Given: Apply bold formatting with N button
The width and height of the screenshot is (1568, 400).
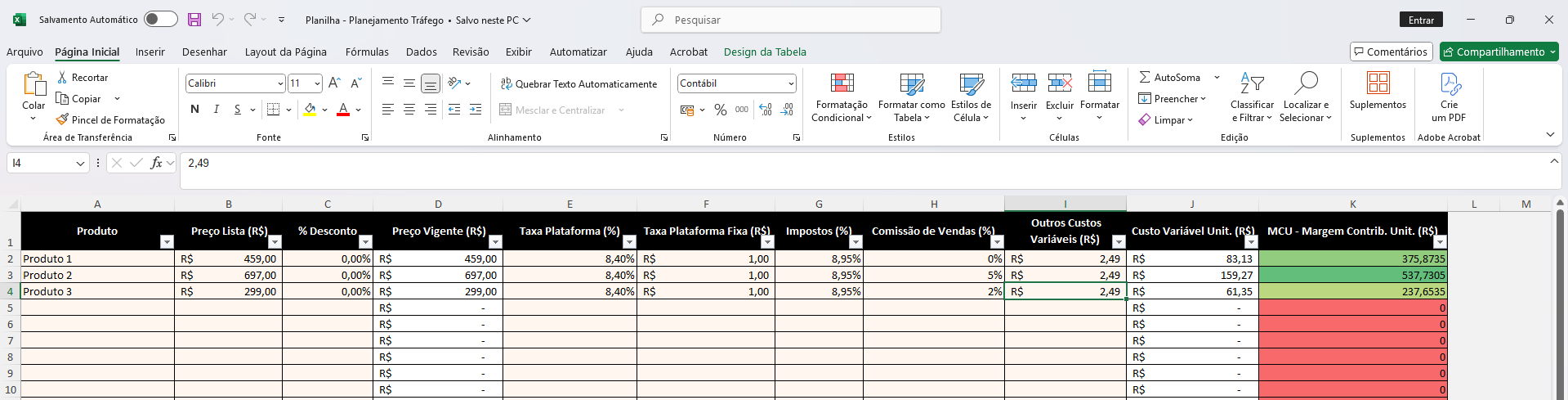Looking at the screenshot, I should coord(194,110).
